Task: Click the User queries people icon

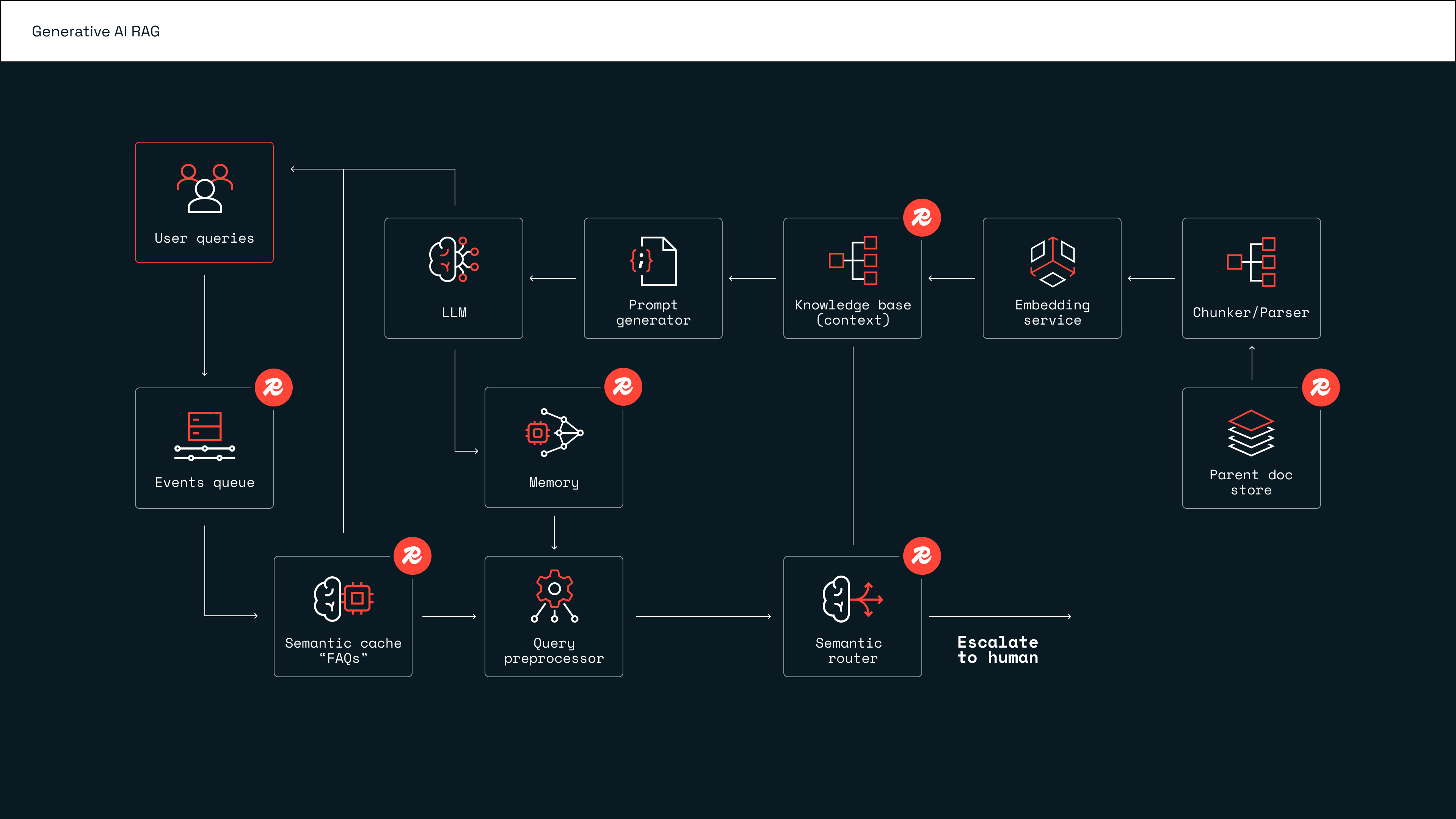Action: (205, 188)
